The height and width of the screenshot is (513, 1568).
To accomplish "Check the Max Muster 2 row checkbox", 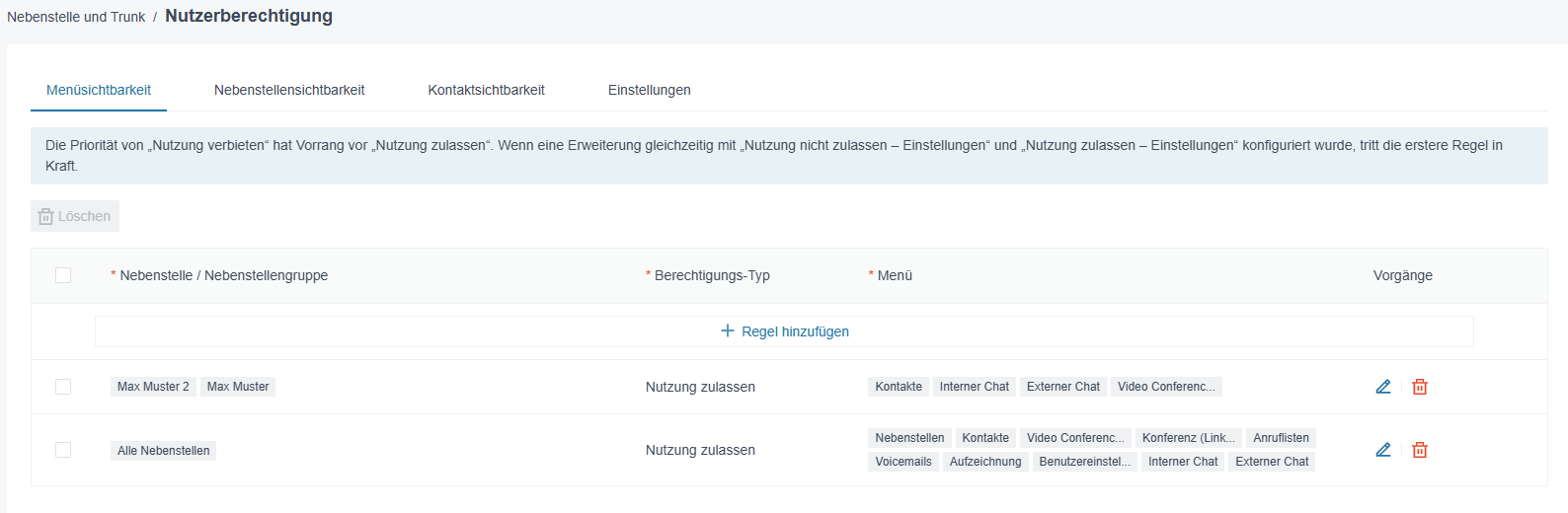I will pos(63,387).
